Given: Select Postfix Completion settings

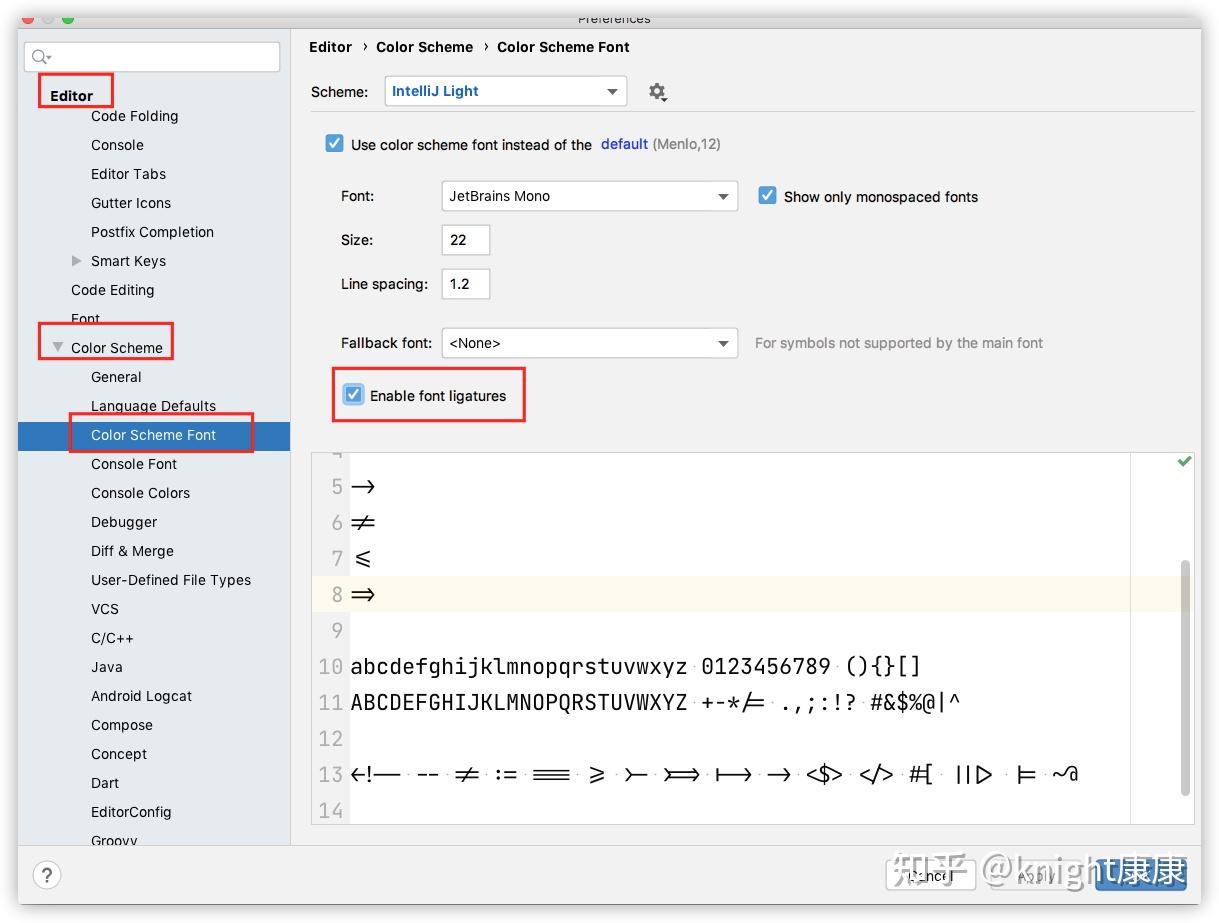Looking at the screenshot, I should [x=152, y=232].
